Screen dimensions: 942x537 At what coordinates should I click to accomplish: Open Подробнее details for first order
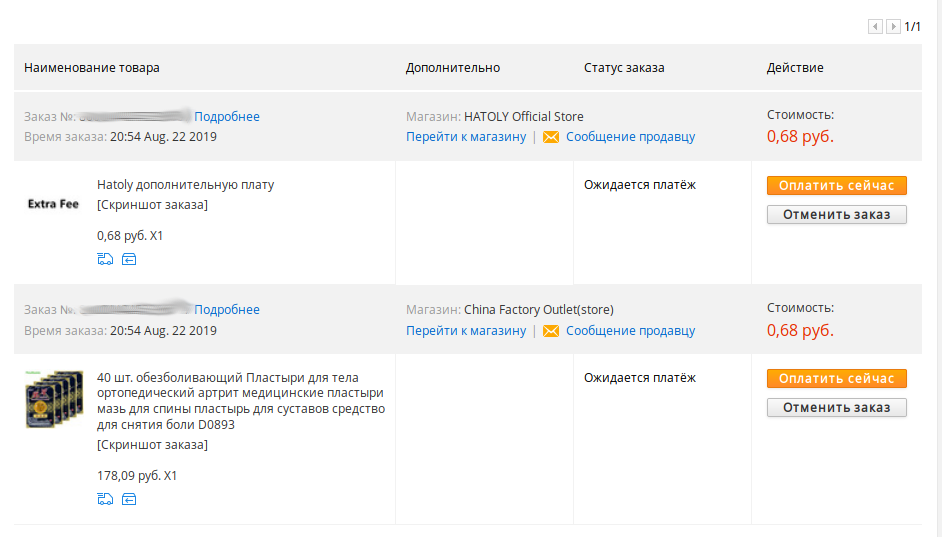tap(227, 117)
